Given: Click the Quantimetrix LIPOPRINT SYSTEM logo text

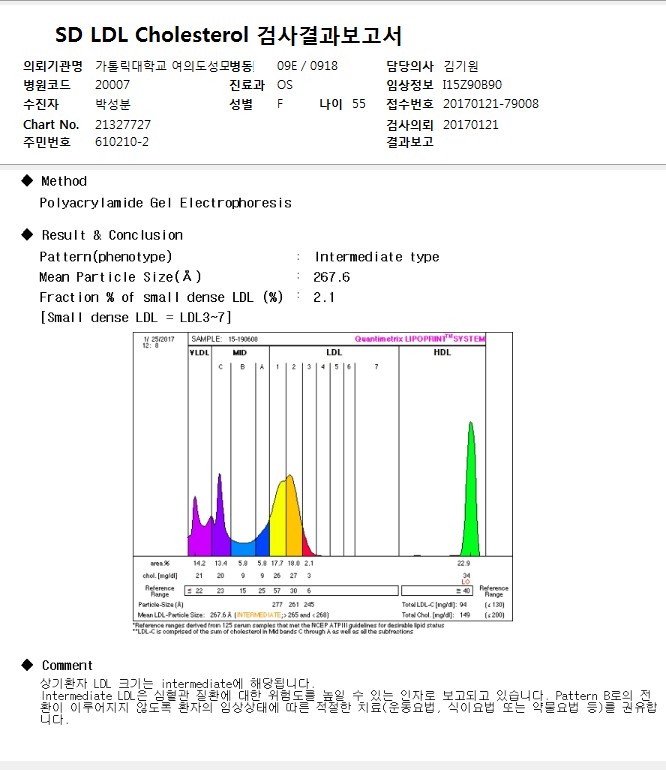Looking at the screenshot, I should [419, 339].
